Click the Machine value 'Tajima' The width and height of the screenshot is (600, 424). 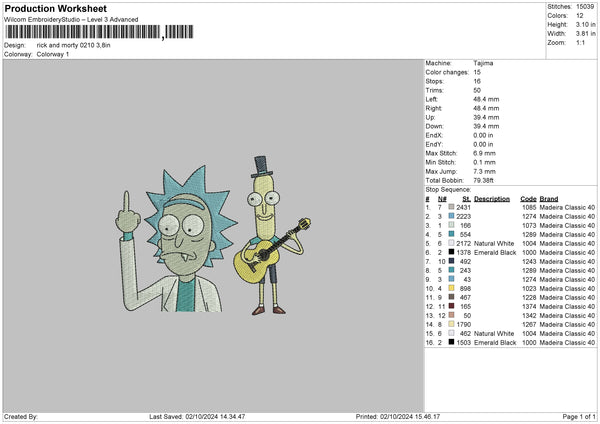point(483,63)
